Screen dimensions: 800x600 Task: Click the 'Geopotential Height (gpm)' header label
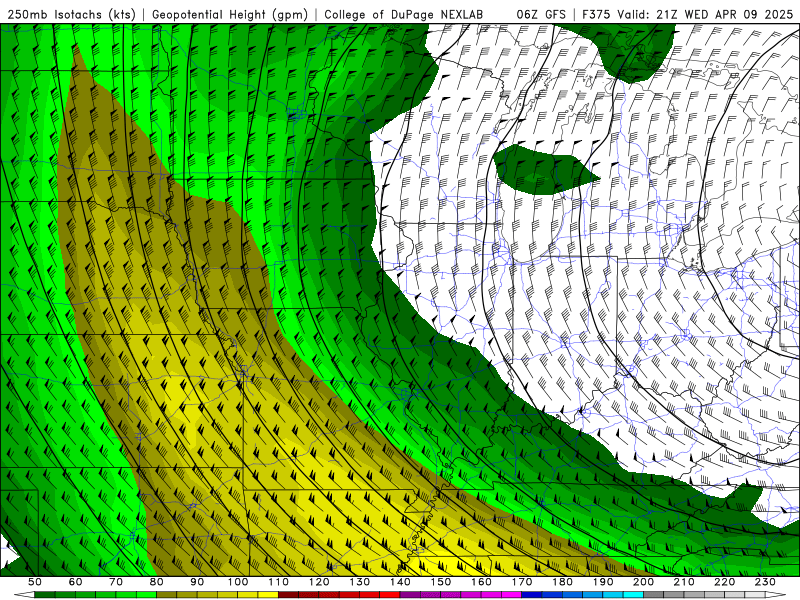click(x=230, y=15)
